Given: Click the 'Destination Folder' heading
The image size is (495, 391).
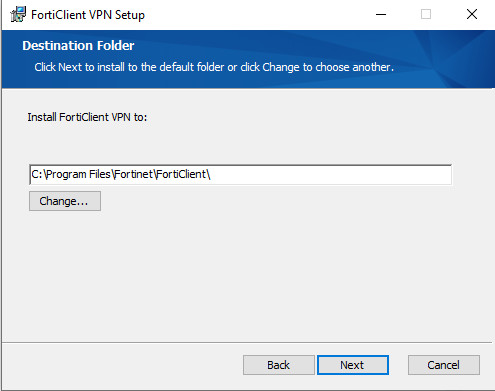Looking at the screenshot, I should [x=78, y=46].
